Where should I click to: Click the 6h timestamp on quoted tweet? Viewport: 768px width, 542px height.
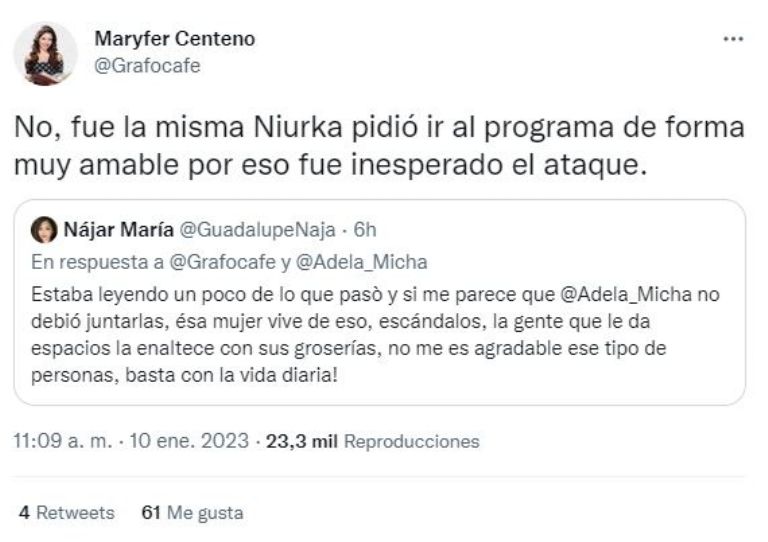pyautogui.click(x=364, y=229)
